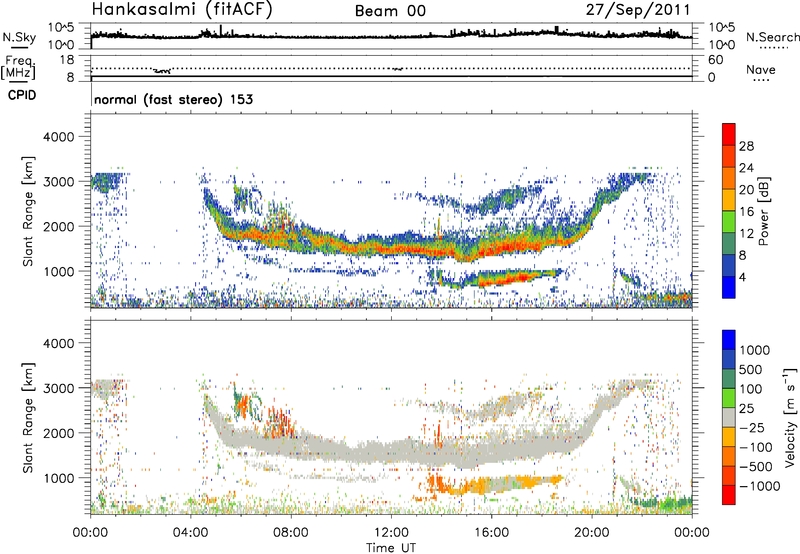800x554 pixels.
Task: Click the 'CPID' label
Action: (22, 95)
